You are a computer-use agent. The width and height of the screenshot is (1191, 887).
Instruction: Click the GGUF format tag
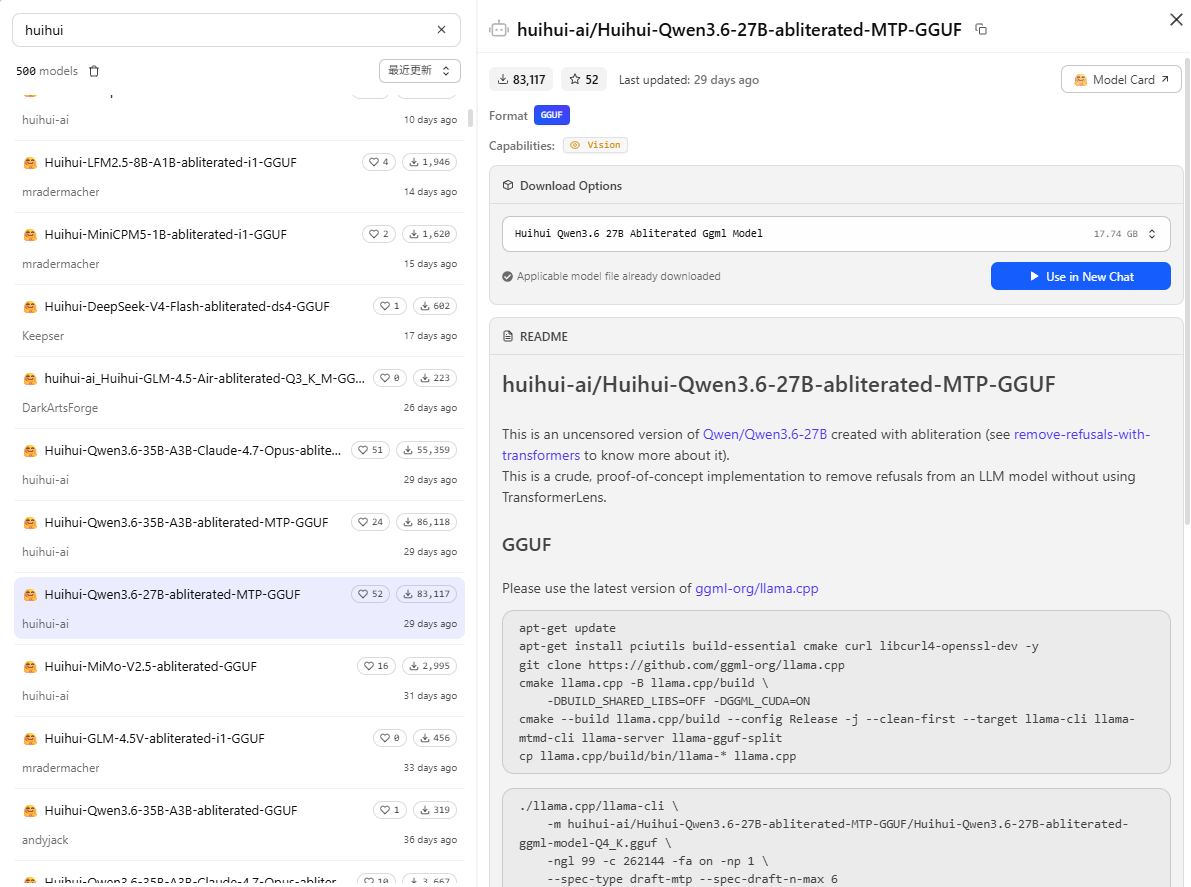(x=551, y=115)
